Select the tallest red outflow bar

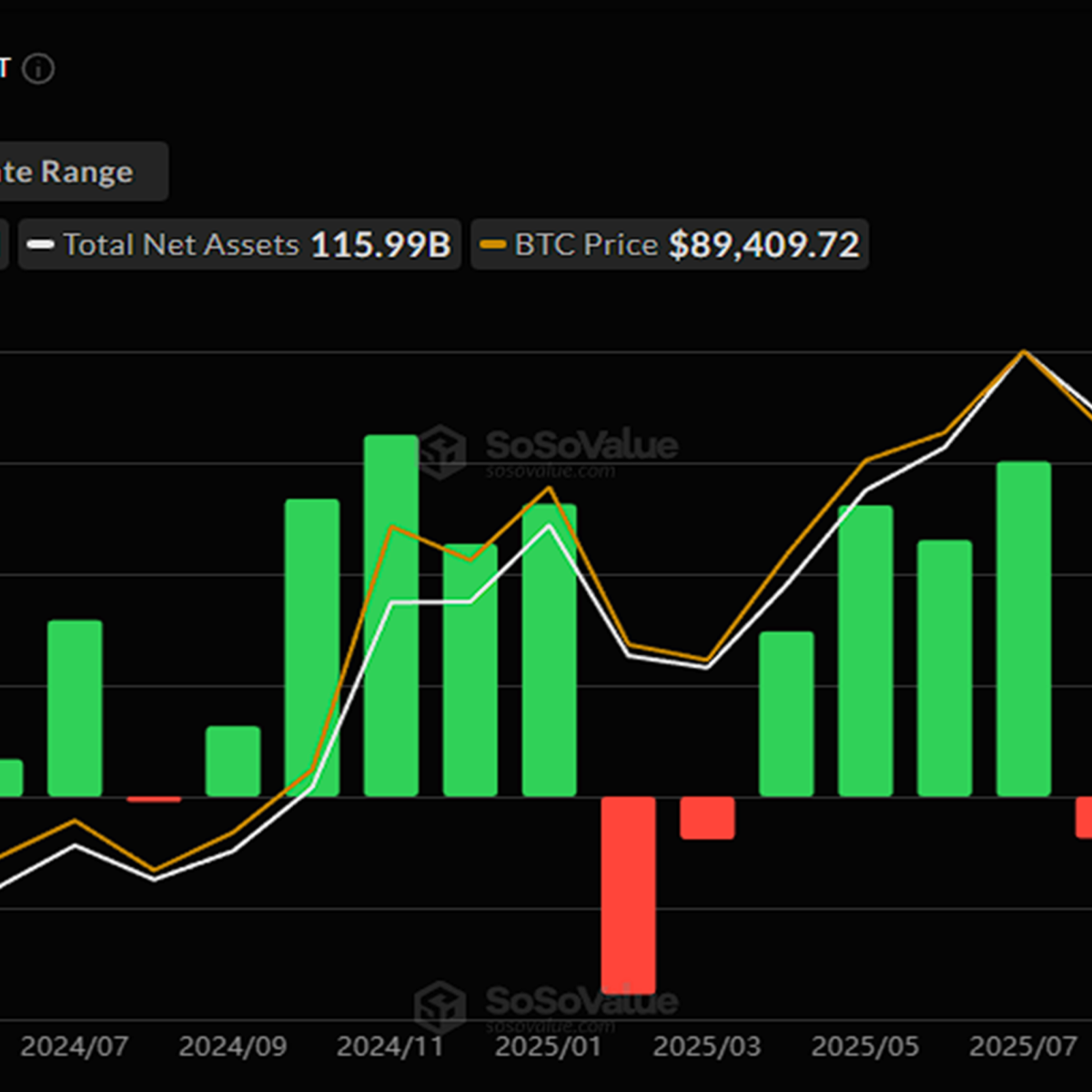click(628, 895)
